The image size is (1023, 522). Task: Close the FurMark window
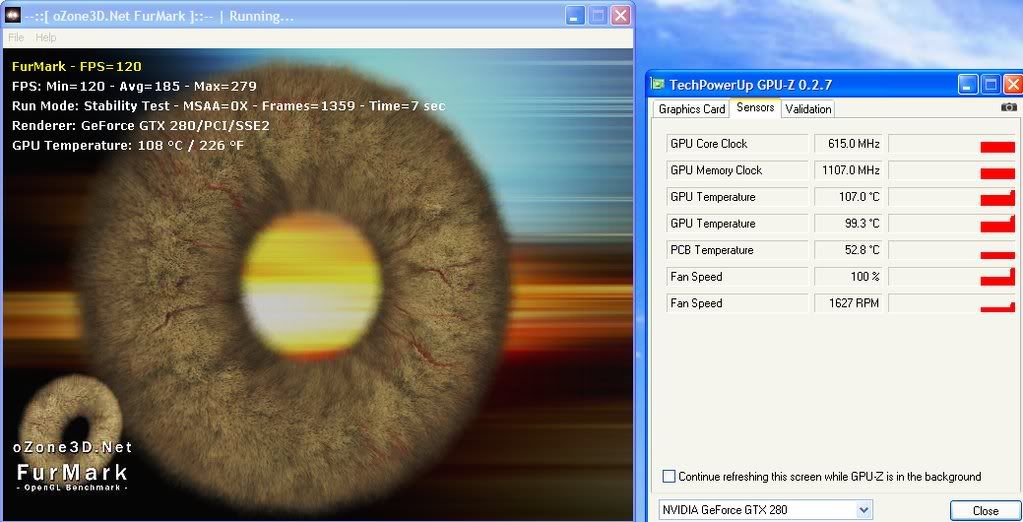coord(620,16)
